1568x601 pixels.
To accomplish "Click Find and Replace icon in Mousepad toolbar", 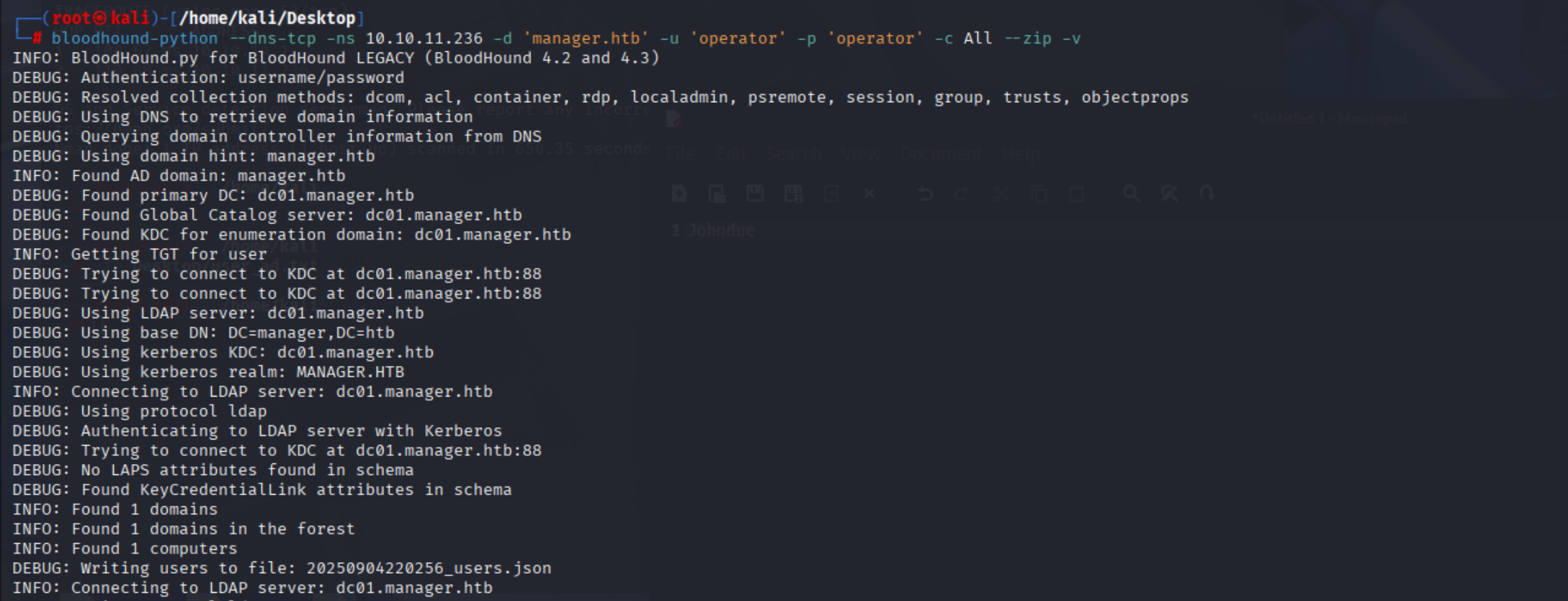I will [1170, 194].
